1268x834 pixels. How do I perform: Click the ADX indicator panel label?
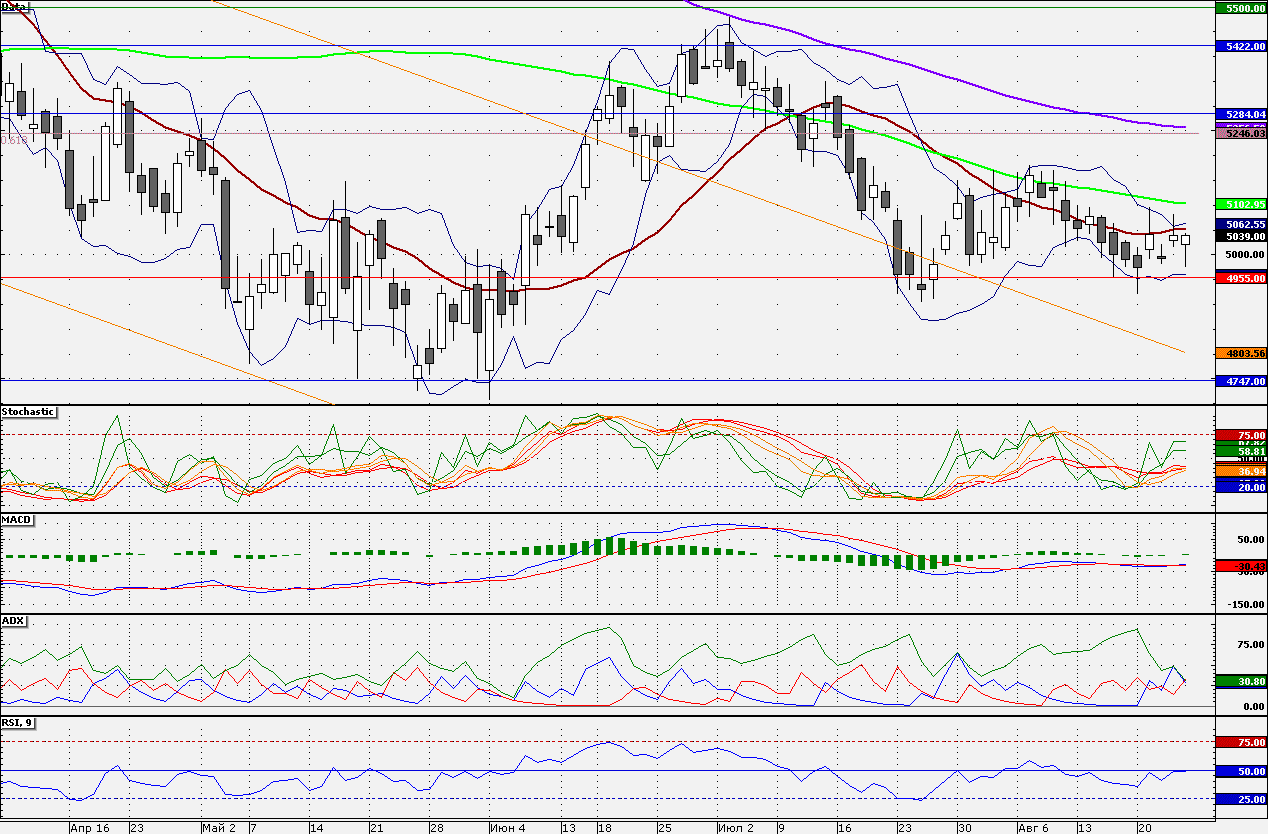click(13, 621)
